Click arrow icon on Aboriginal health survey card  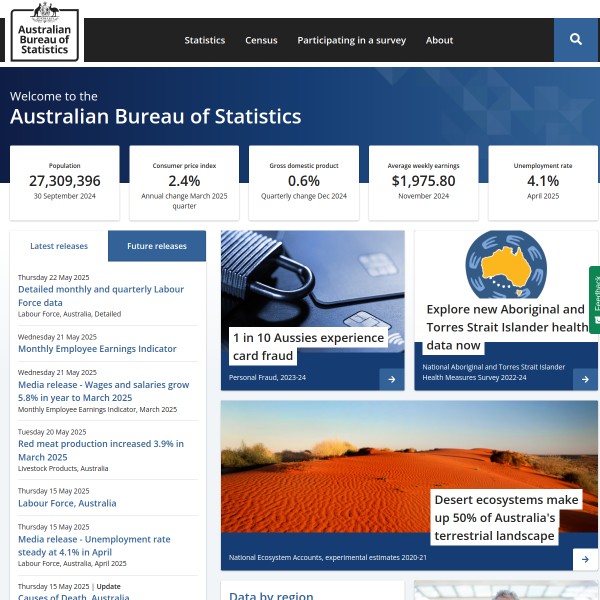click(585, 379)
